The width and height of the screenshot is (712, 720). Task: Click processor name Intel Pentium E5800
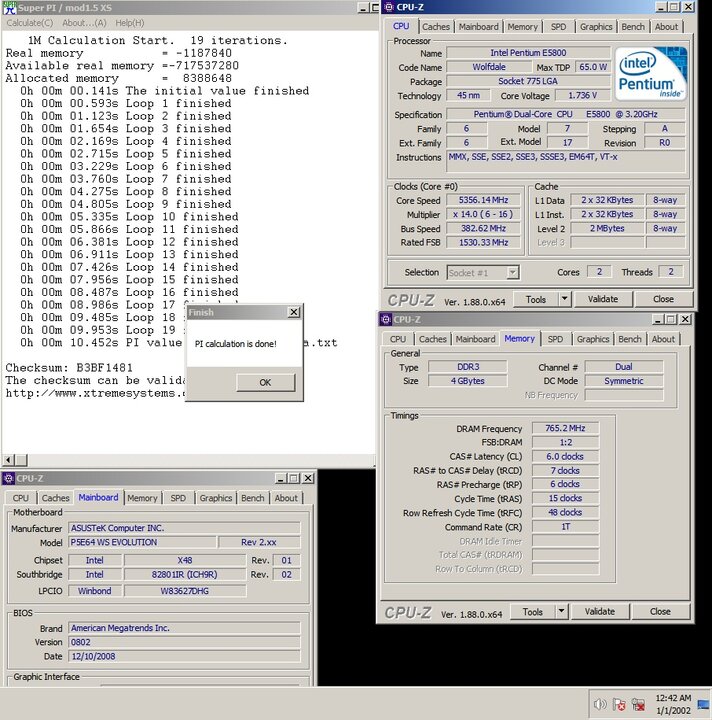(x=528, y=53)
